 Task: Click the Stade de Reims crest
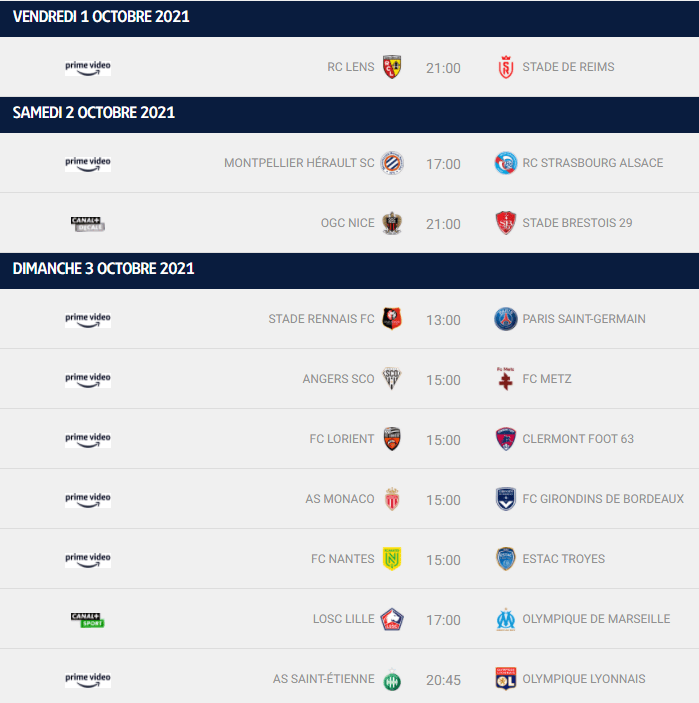tap(506, 67)
